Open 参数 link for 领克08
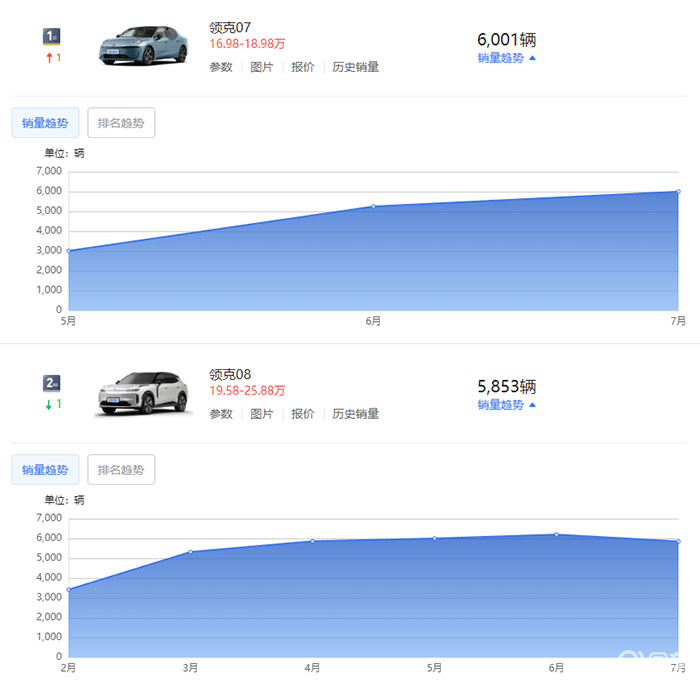The image size is (700, 683). 221,414
